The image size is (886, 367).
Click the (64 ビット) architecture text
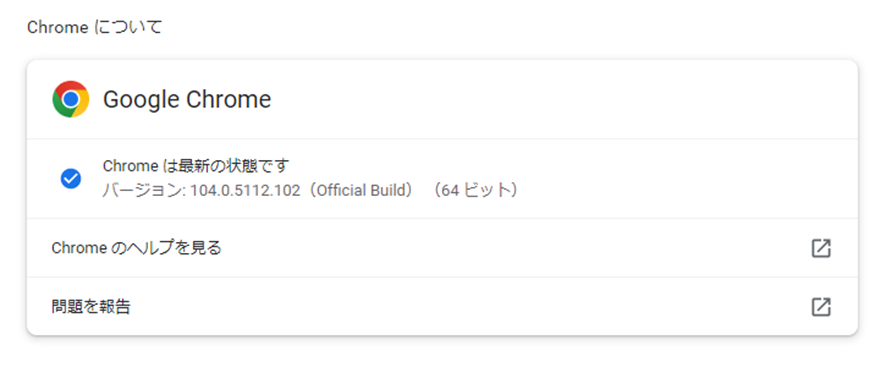[x=476, y=191]
